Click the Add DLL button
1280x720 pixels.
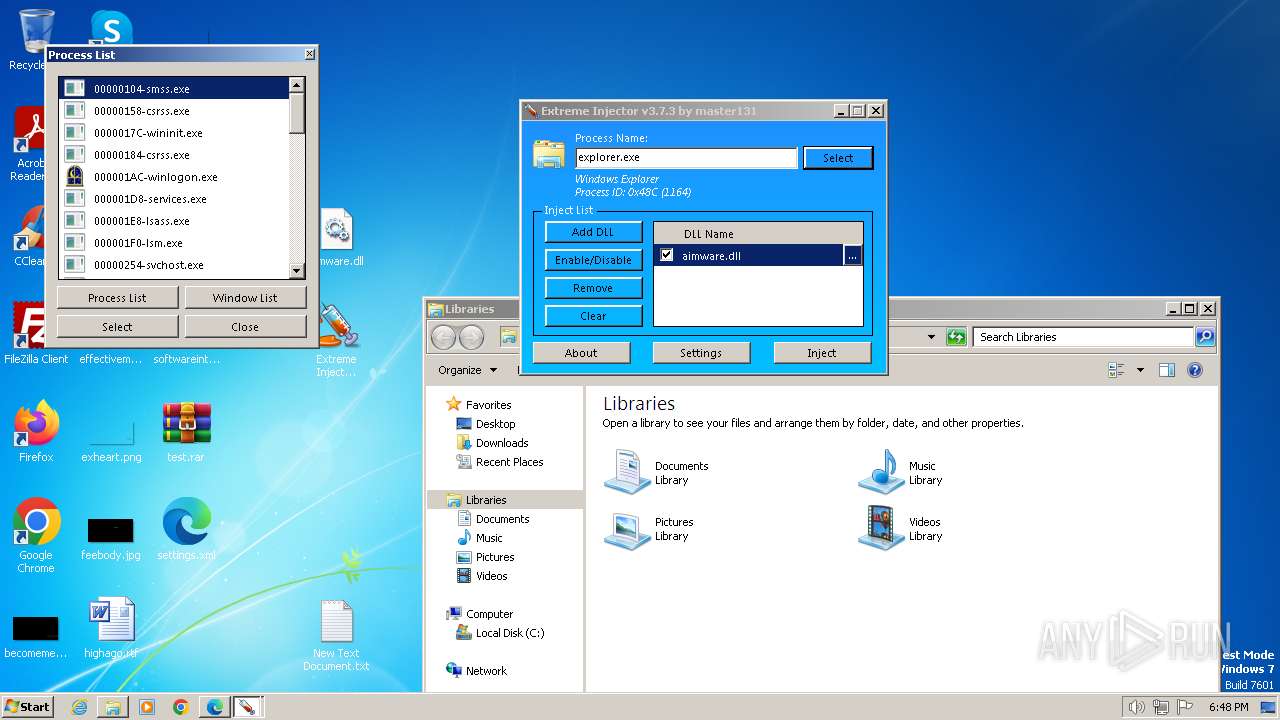point(593,232)
